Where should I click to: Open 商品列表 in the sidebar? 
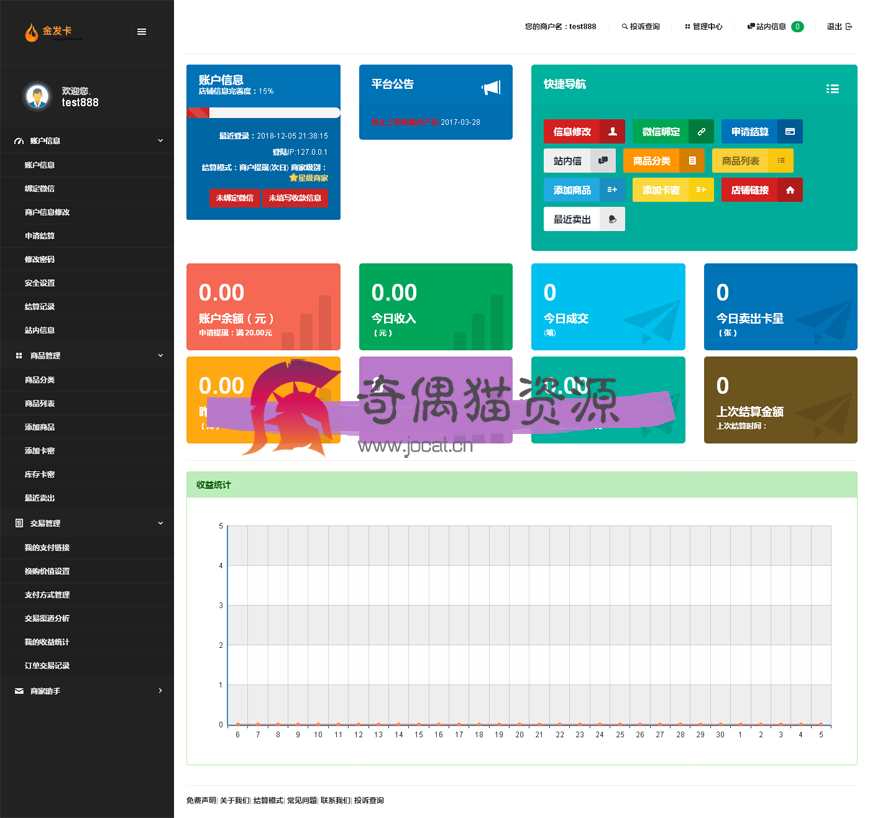[39, 403]
